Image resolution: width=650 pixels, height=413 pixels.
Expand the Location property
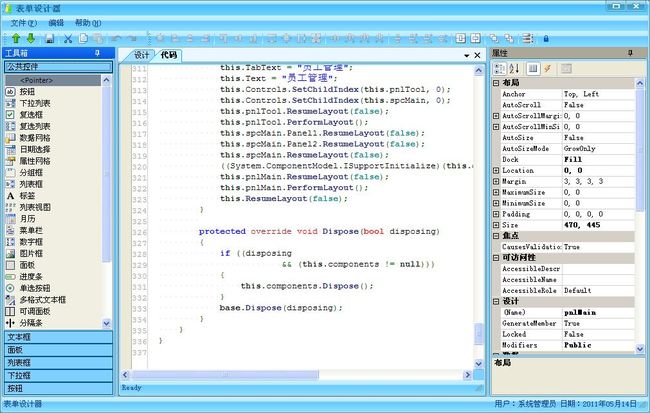tap(496, 170)
